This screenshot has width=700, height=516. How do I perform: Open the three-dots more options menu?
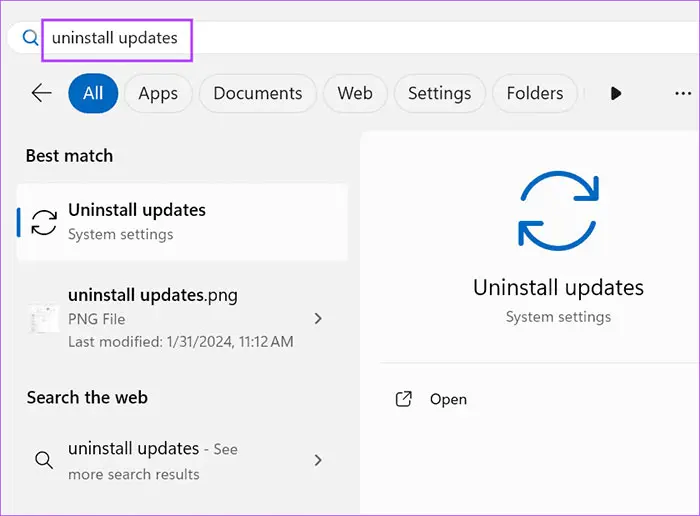point(683,93)
